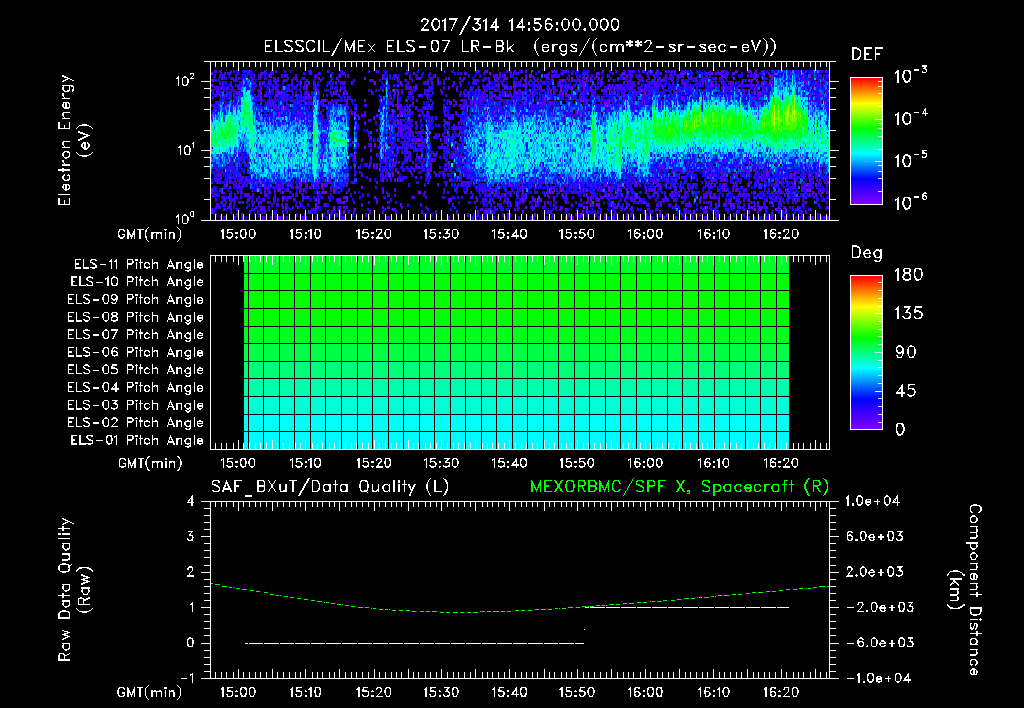Click the 16:00 time tick under the pitch angle panel
The height and width of the screenshot is (708, 1024).
[x=645, y=464]
